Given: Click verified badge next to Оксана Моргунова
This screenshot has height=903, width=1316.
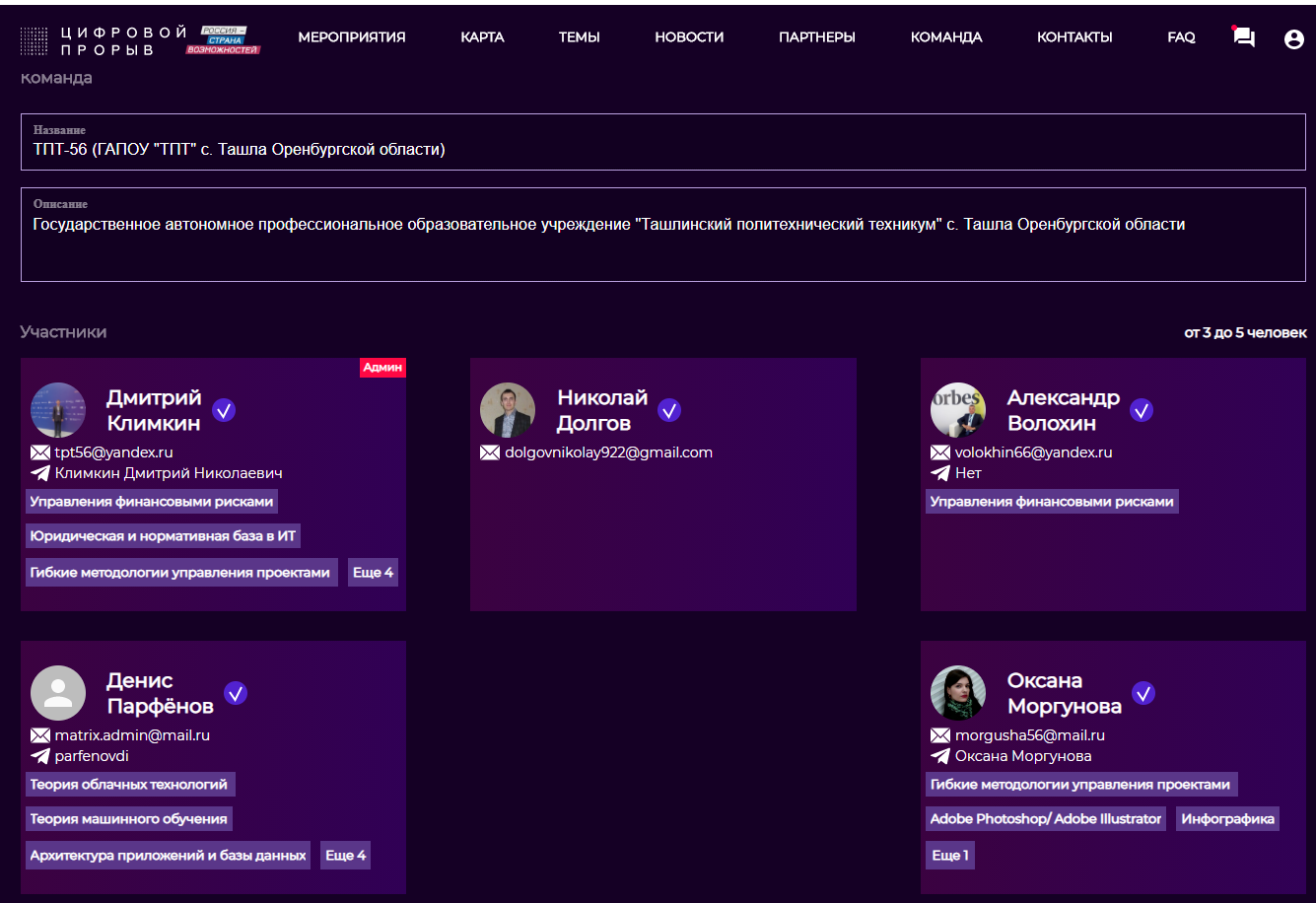Looking at the screenshot, I should (x=1143, y=693).
